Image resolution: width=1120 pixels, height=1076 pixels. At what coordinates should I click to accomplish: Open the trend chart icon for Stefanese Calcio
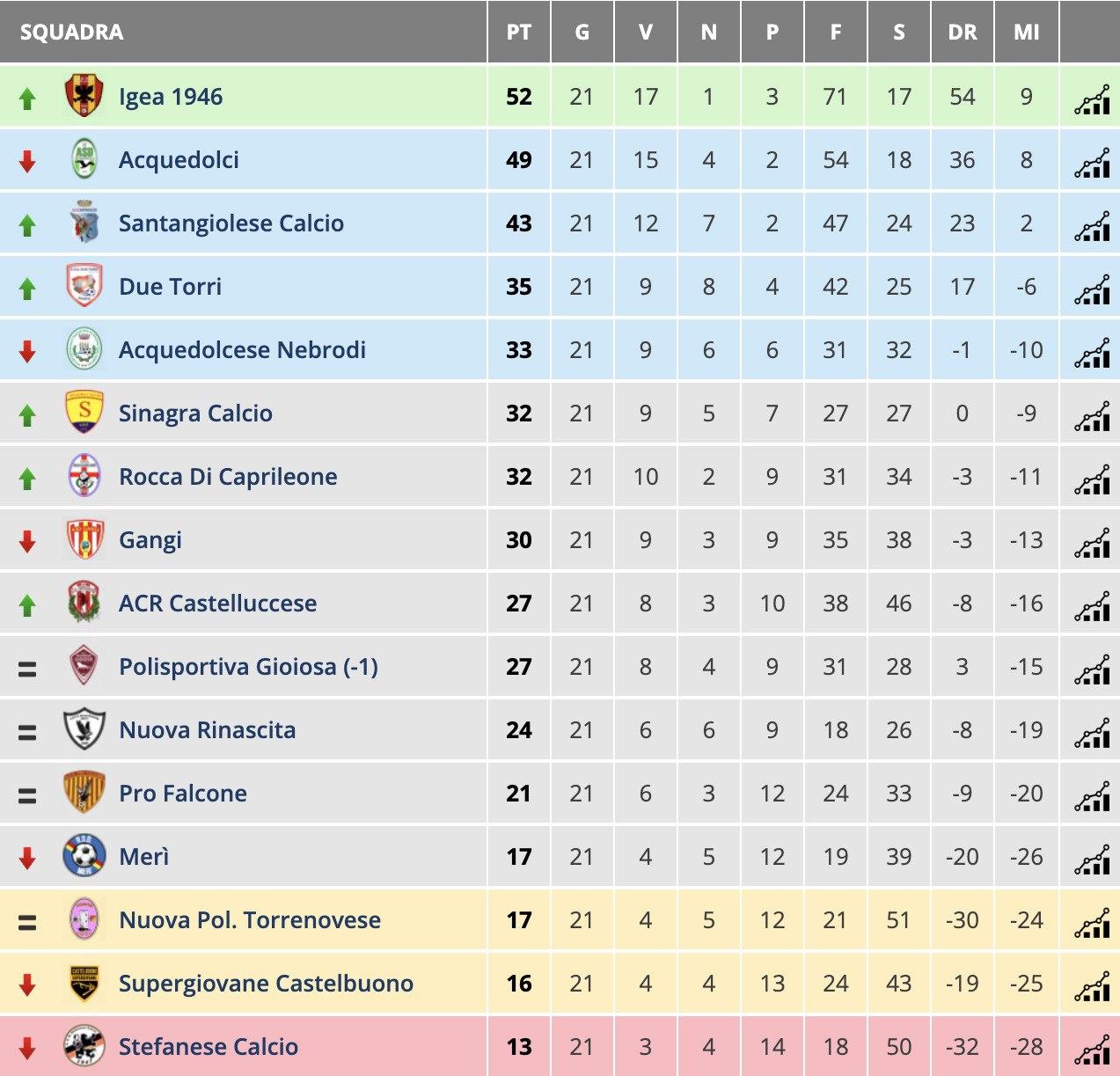click(x=1092, y=1050)
